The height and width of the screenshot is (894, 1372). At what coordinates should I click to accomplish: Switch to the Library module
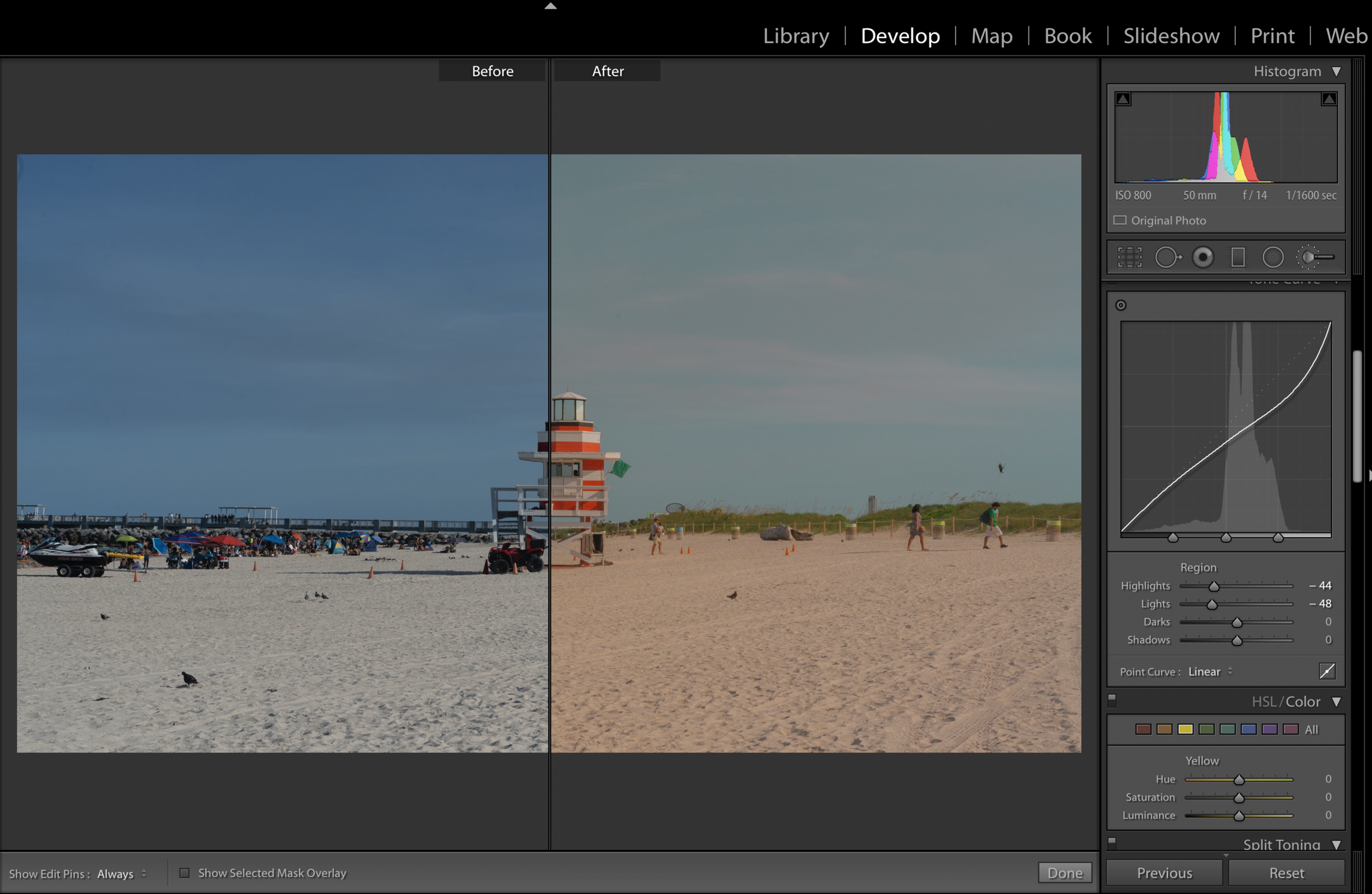click(x=796, y=36)
